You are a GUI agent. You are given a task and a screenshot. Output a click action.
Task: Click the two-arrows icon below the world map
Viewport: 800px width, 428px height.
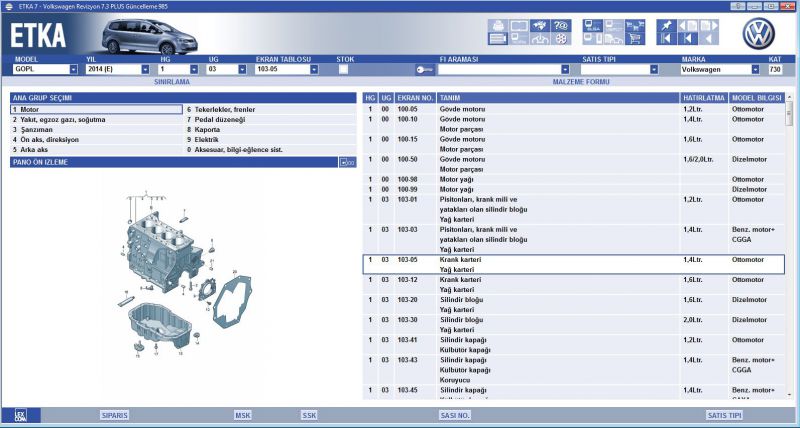(540, 39)
